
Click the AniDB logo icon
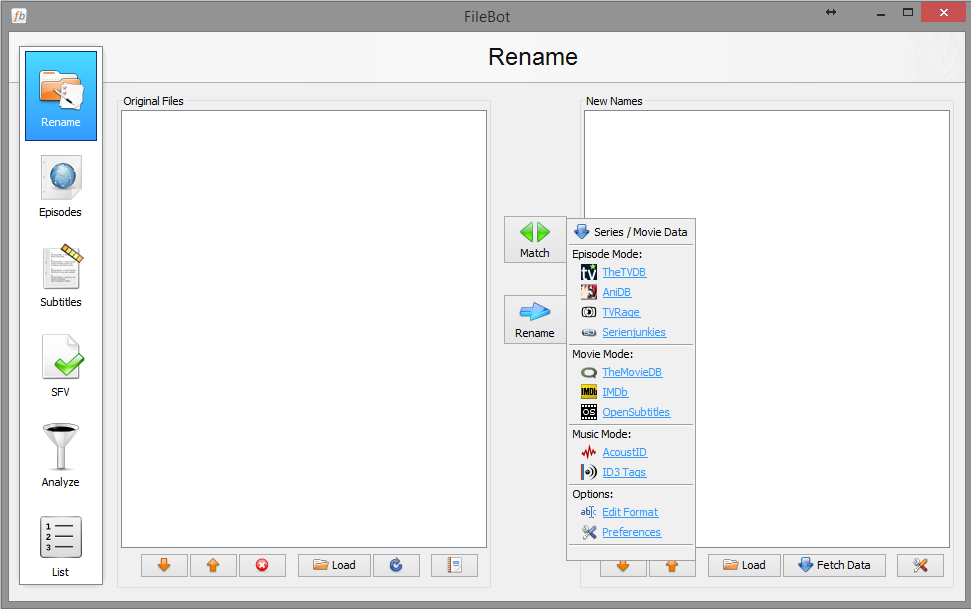[589, 292]
